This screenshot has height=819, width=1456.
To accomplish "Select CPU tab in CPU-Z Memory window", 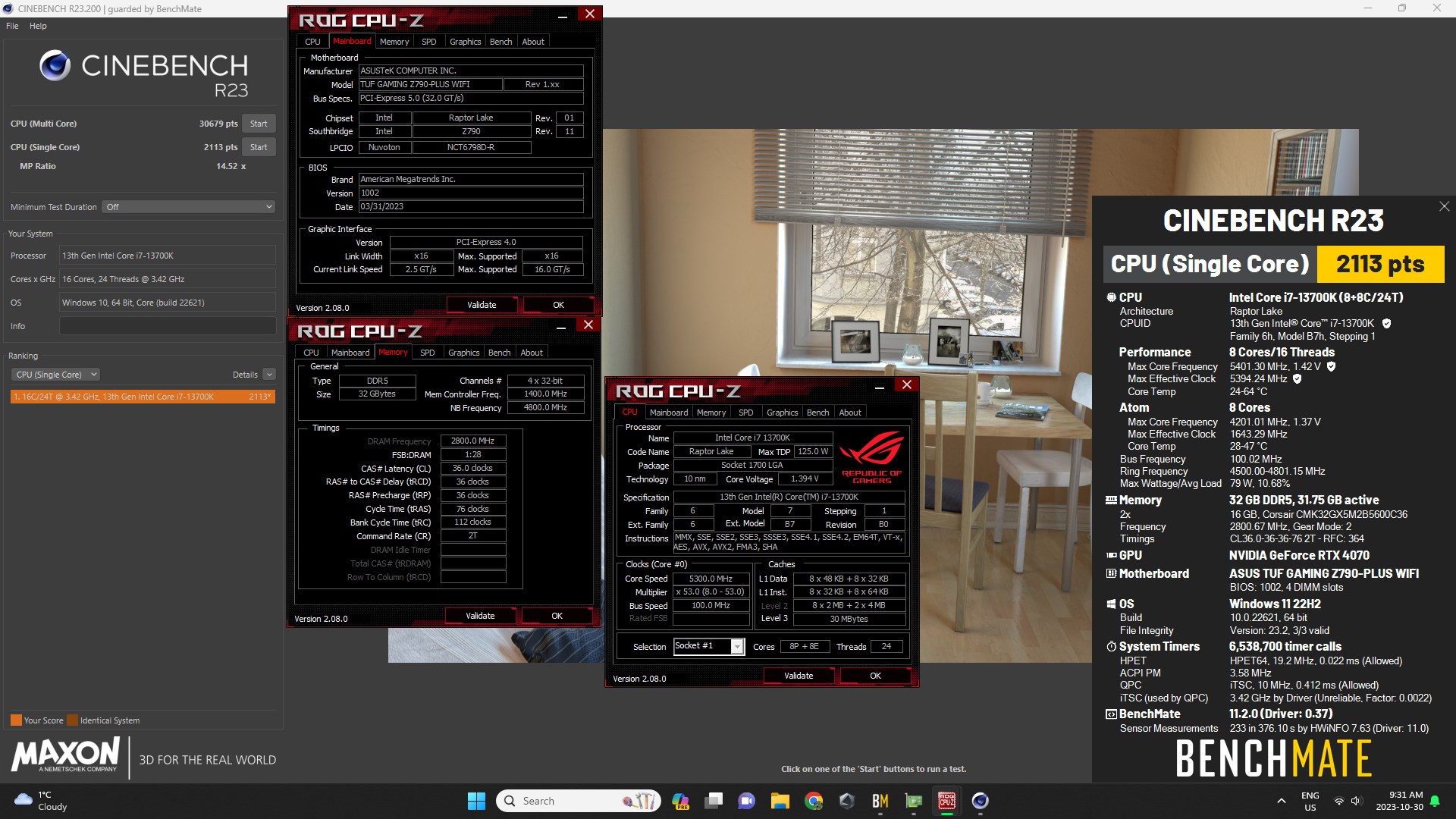I will [x=311, y=353].
